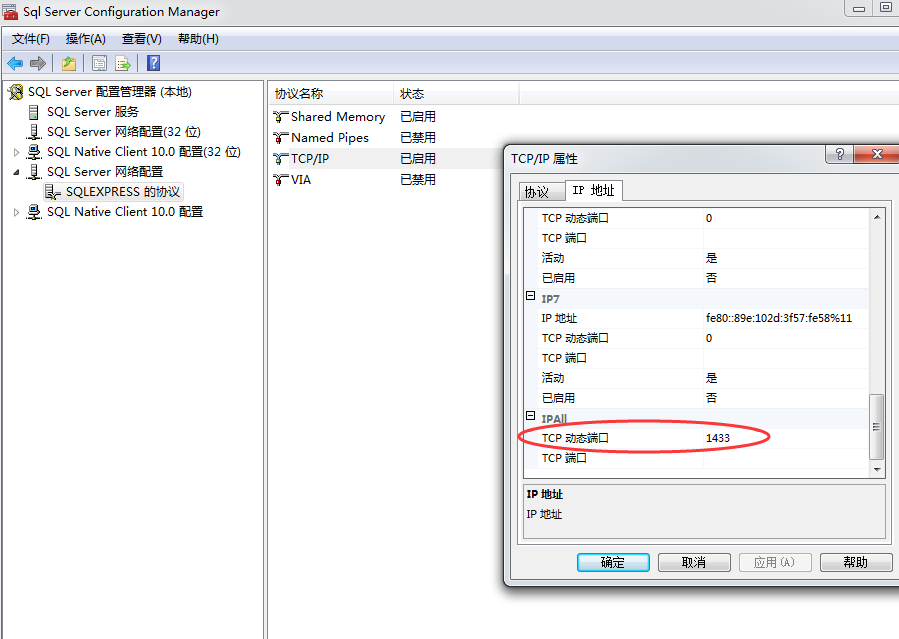Click the IP7 活动 value 是
Viewport: 899px width, 639px height.
[x=712, y=378]
